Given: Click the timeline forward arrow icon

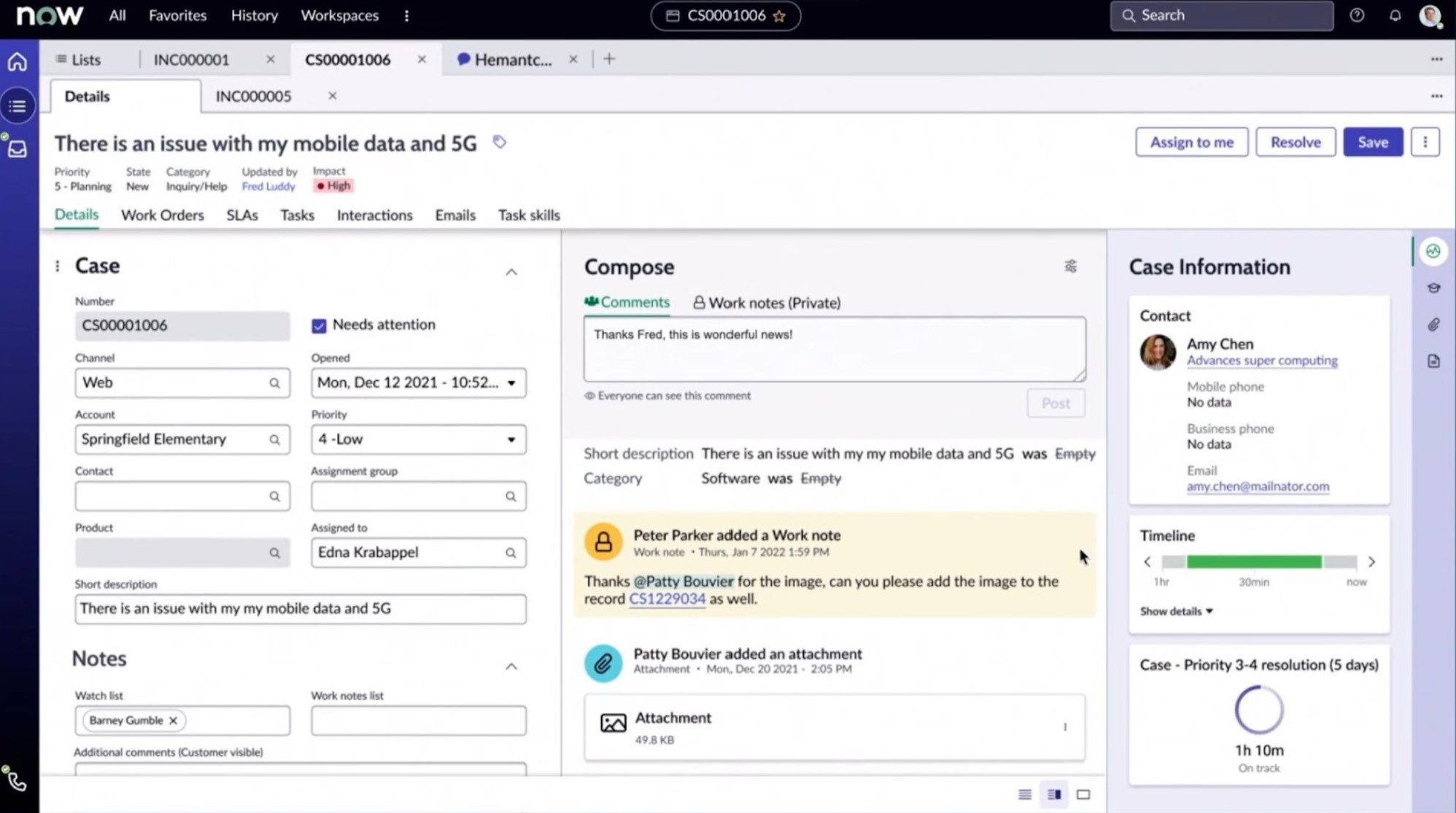Looking at the screenshot, I should coord(1372,561).
